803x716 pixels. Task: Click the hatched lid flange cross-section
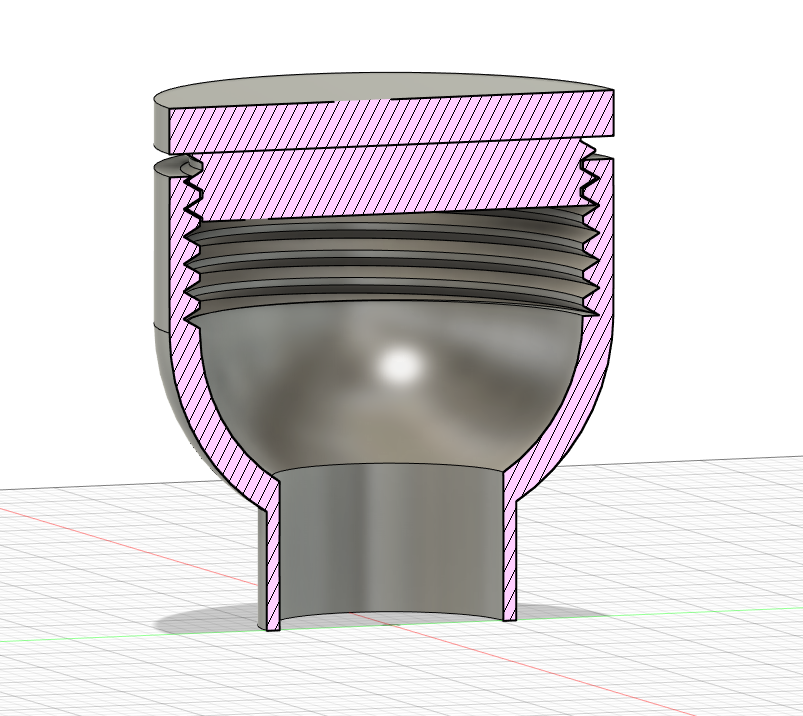pos(392,120)
